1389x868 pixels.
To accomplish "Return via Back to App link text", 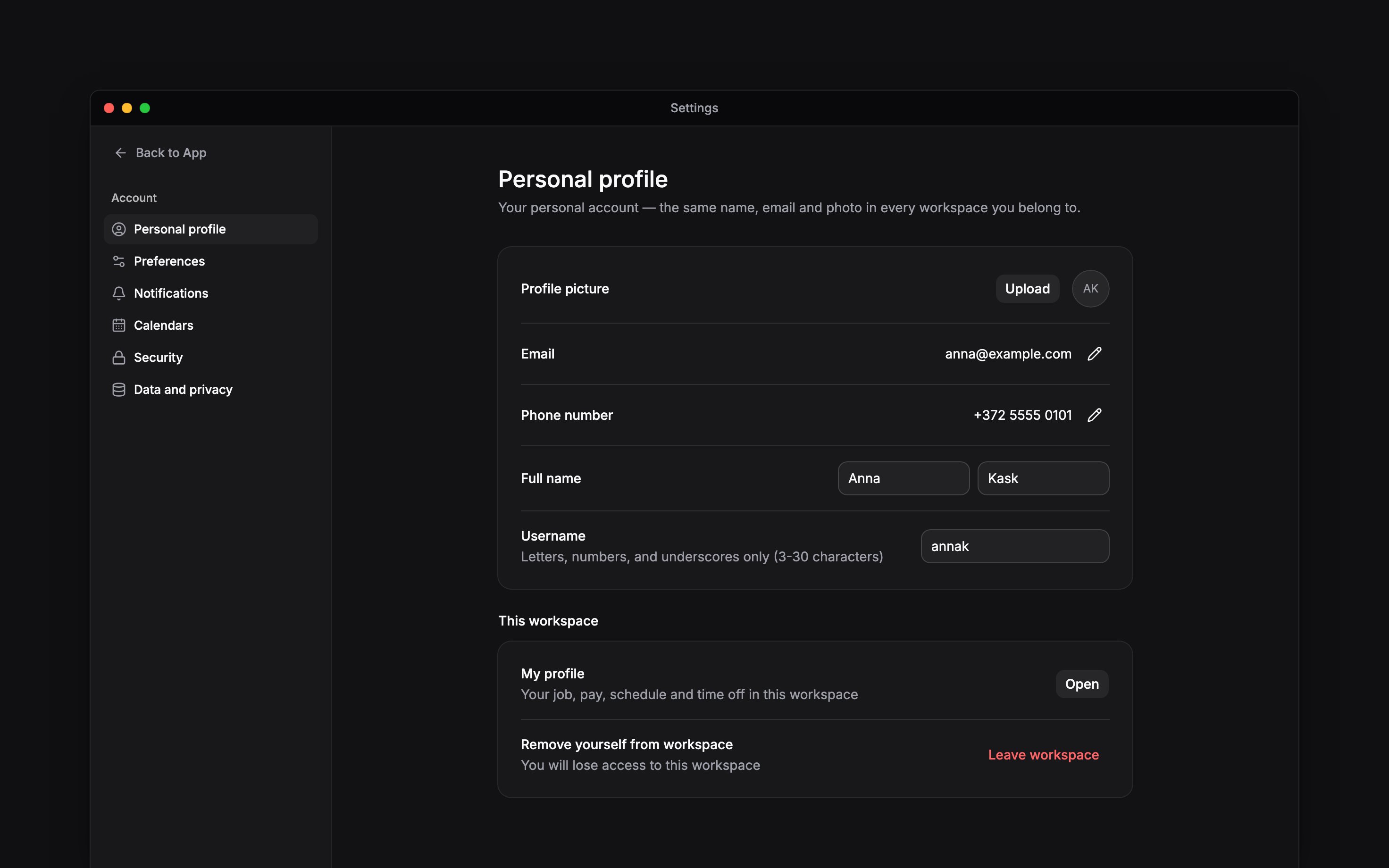I will click(171, 153).
